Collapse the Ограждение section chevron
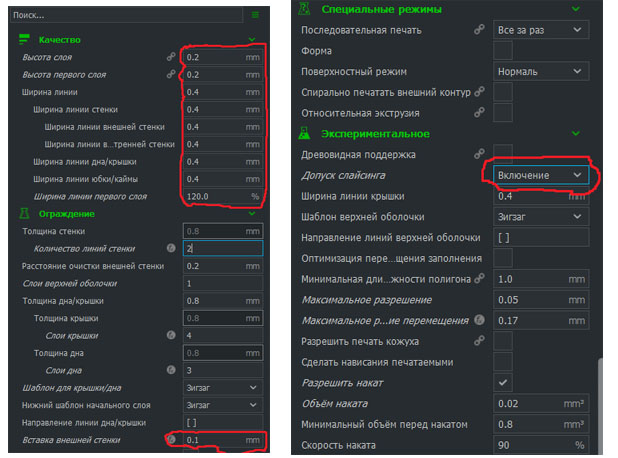This screenshot has height=458, width=618. pyautogui.click(x=252, y=214)
